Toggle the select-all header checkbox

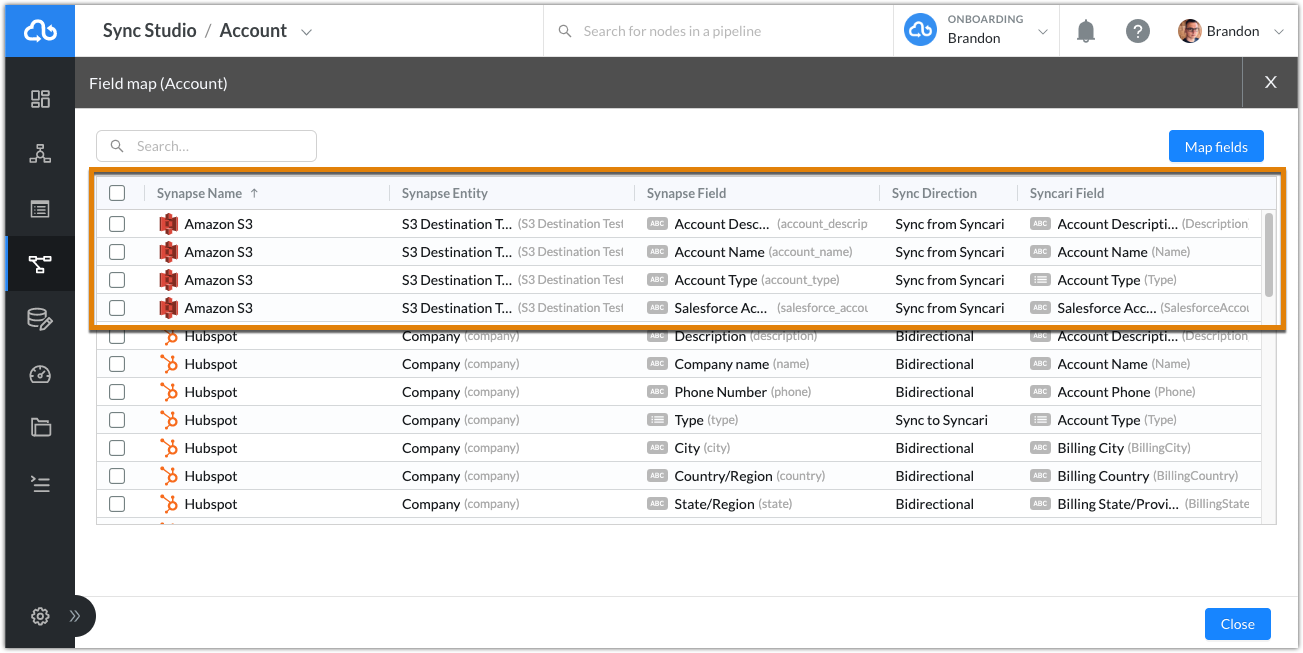coord(117,193)
